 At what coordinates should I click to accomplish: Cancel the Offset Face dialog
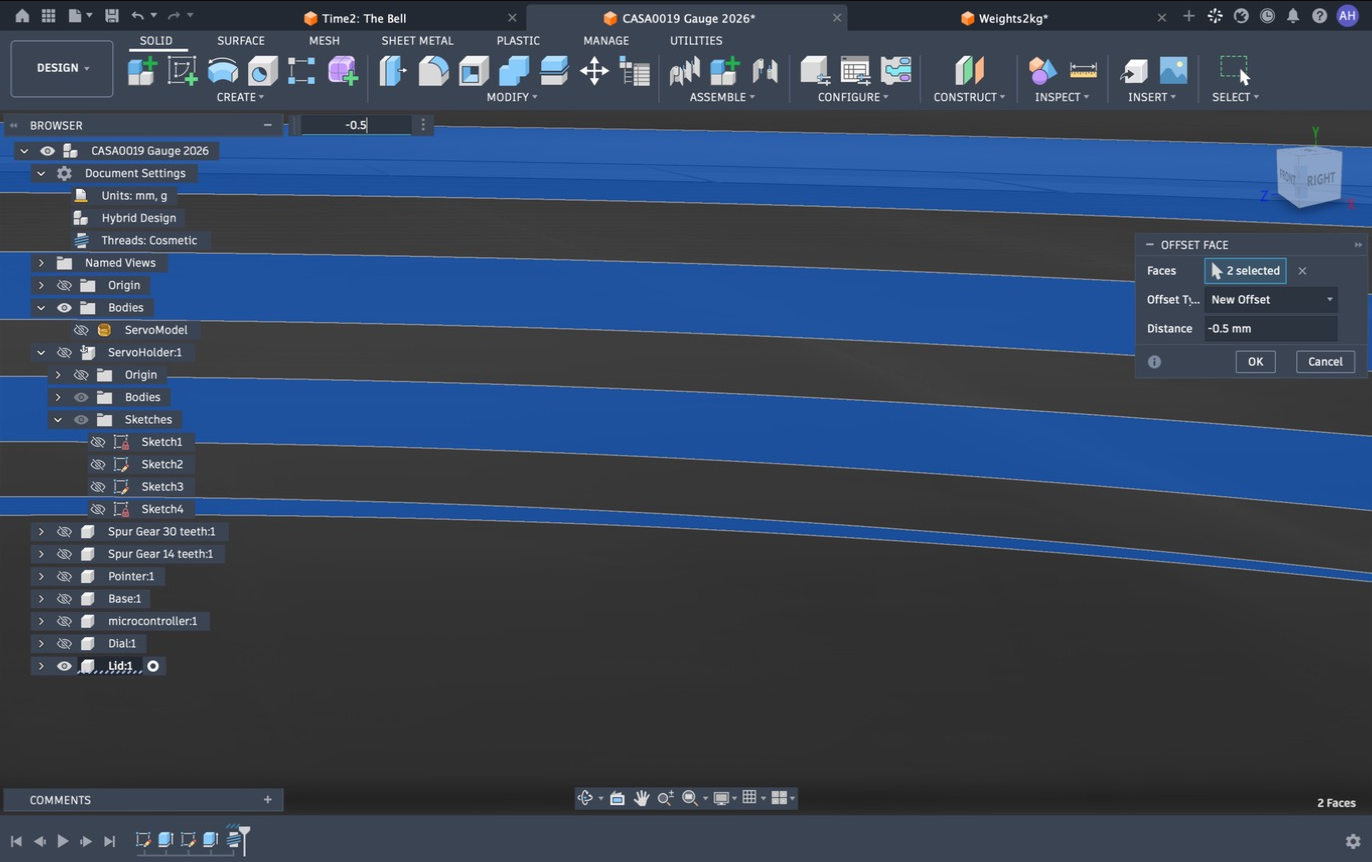[x=1325, y=362]
